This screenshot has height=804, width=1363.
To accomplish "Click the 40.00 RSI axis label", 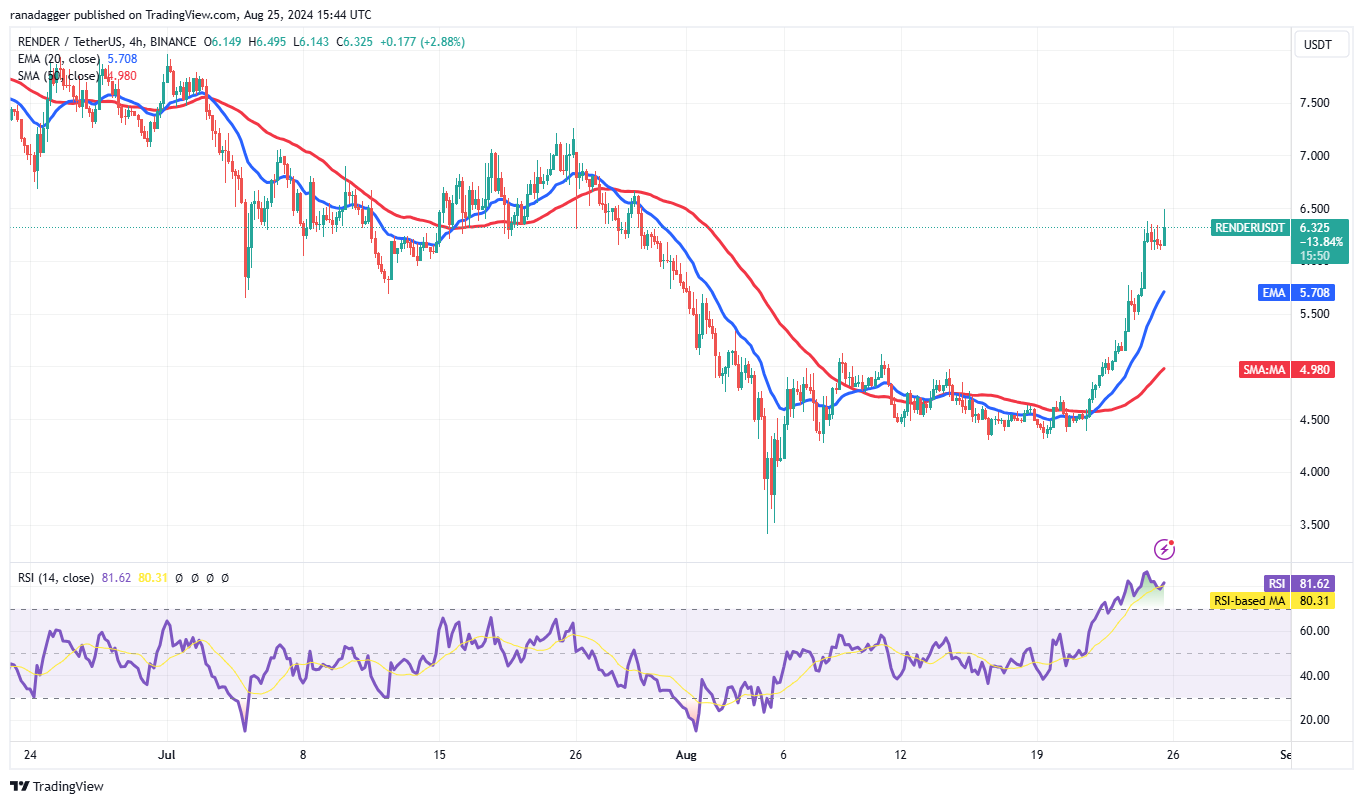I will point(1314,676).
